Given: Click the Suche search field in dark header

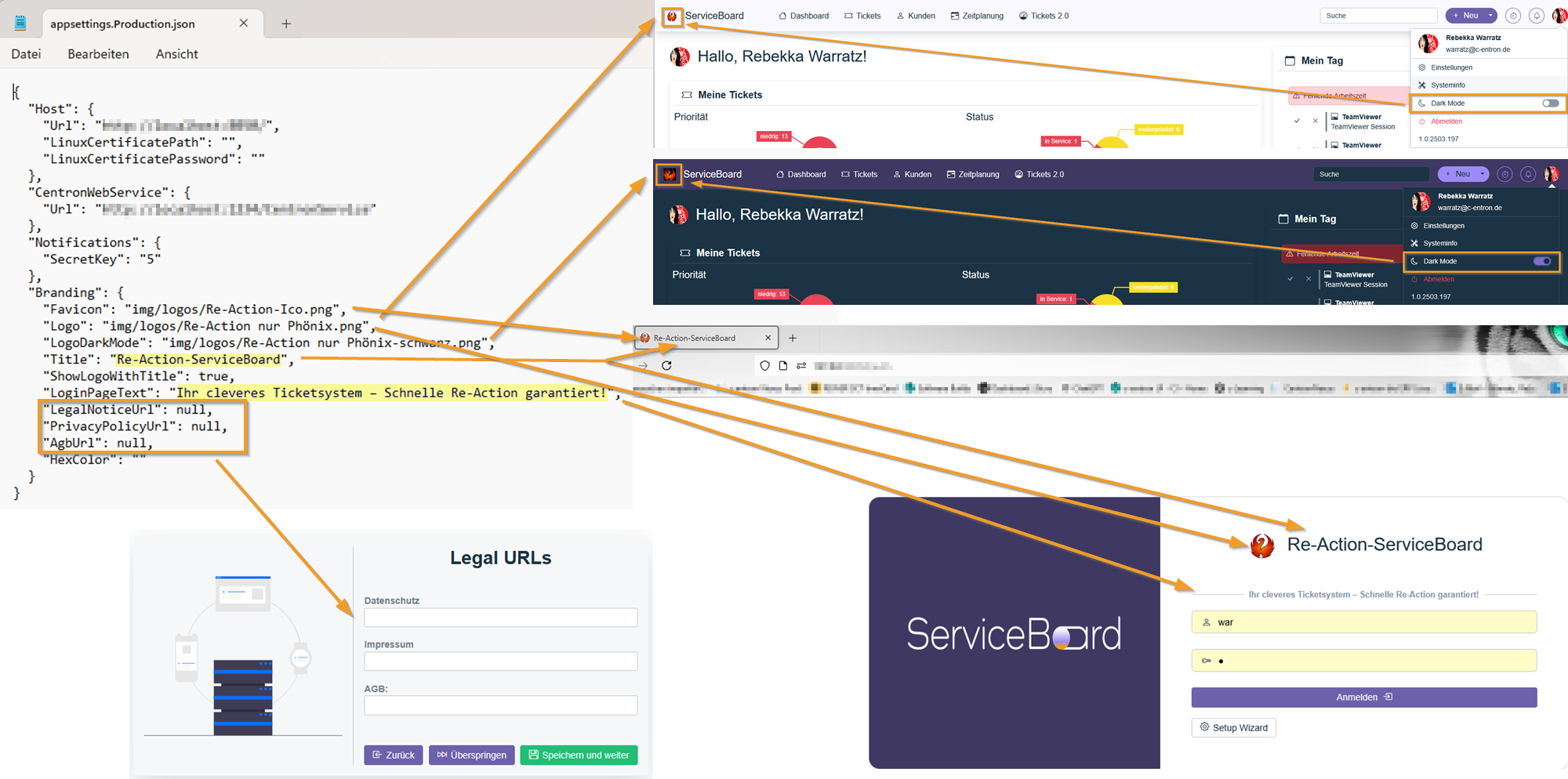Looking at the screenshot, I should tap(1370, 174).
